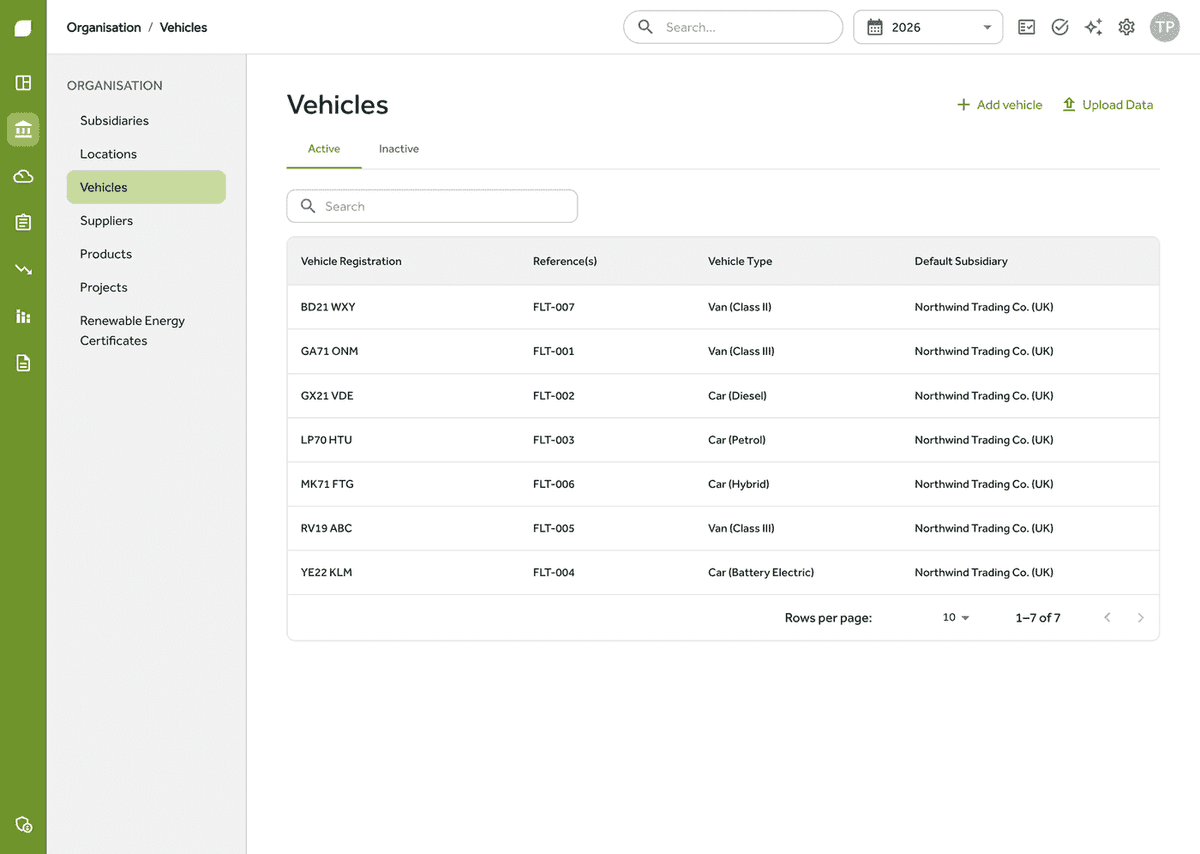1200x854 pixels.
Task: Click the Car (Hybrid) type cell
Action: (739, 484)
